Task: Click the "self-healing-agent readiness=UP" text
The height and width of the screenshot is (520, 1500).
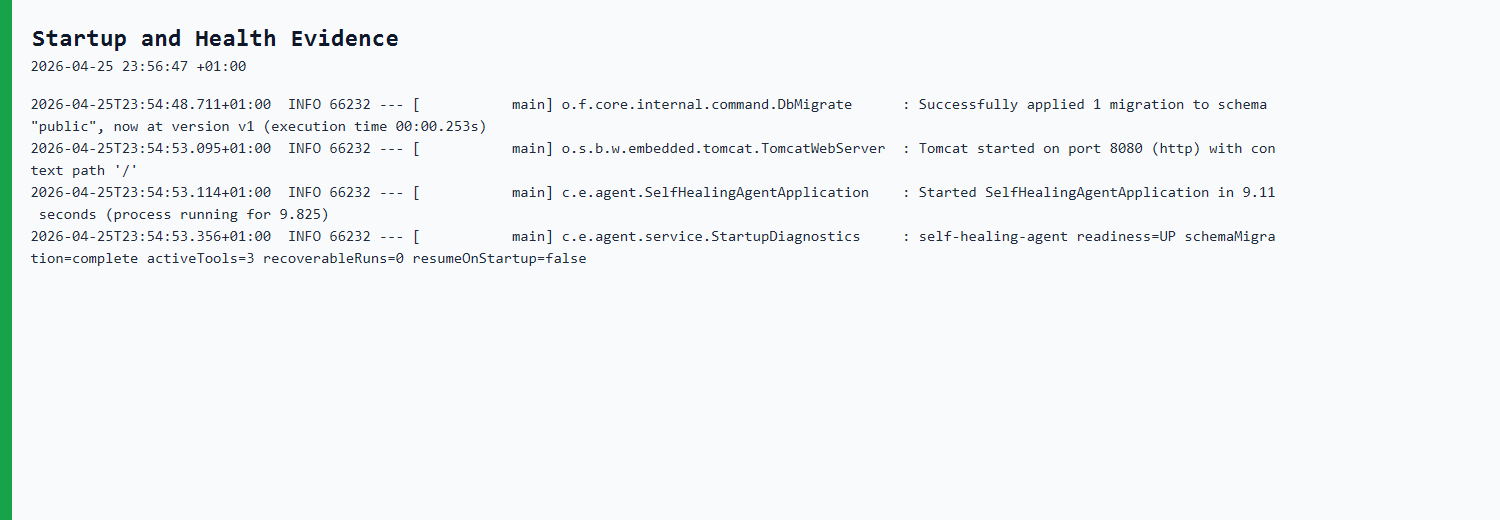Action: click(1046, 237)
